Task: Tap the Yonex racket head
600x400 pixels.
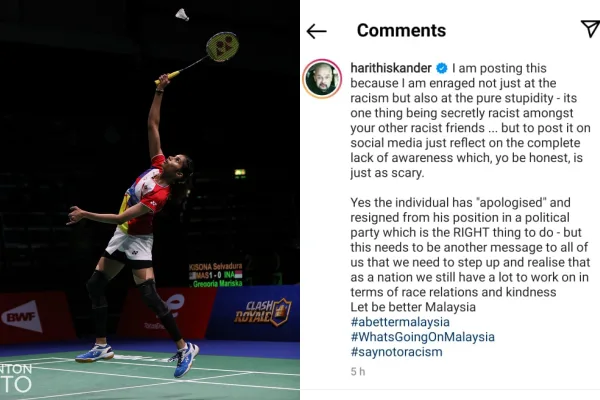Action: click(222, 47)
